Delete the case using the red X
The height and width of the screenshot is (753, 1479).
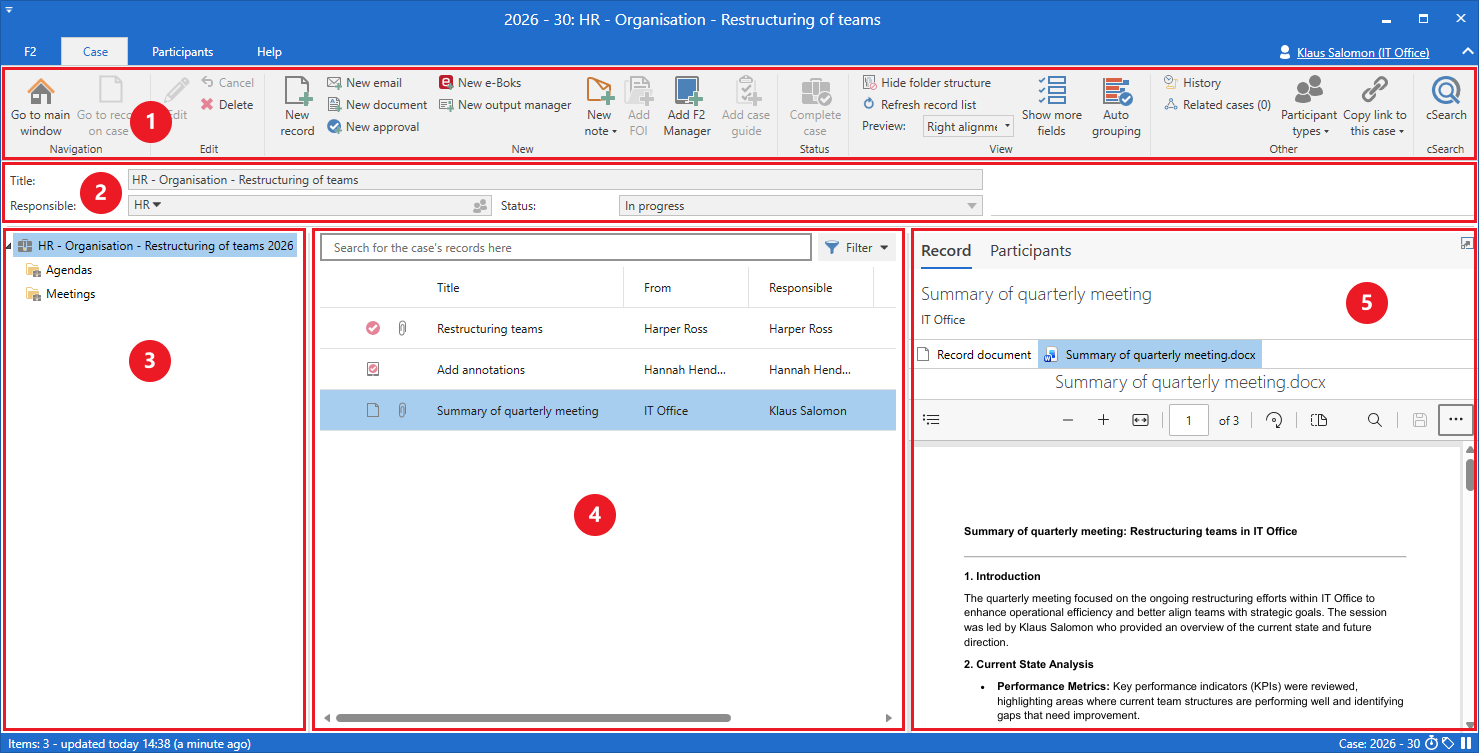[227, 105]
